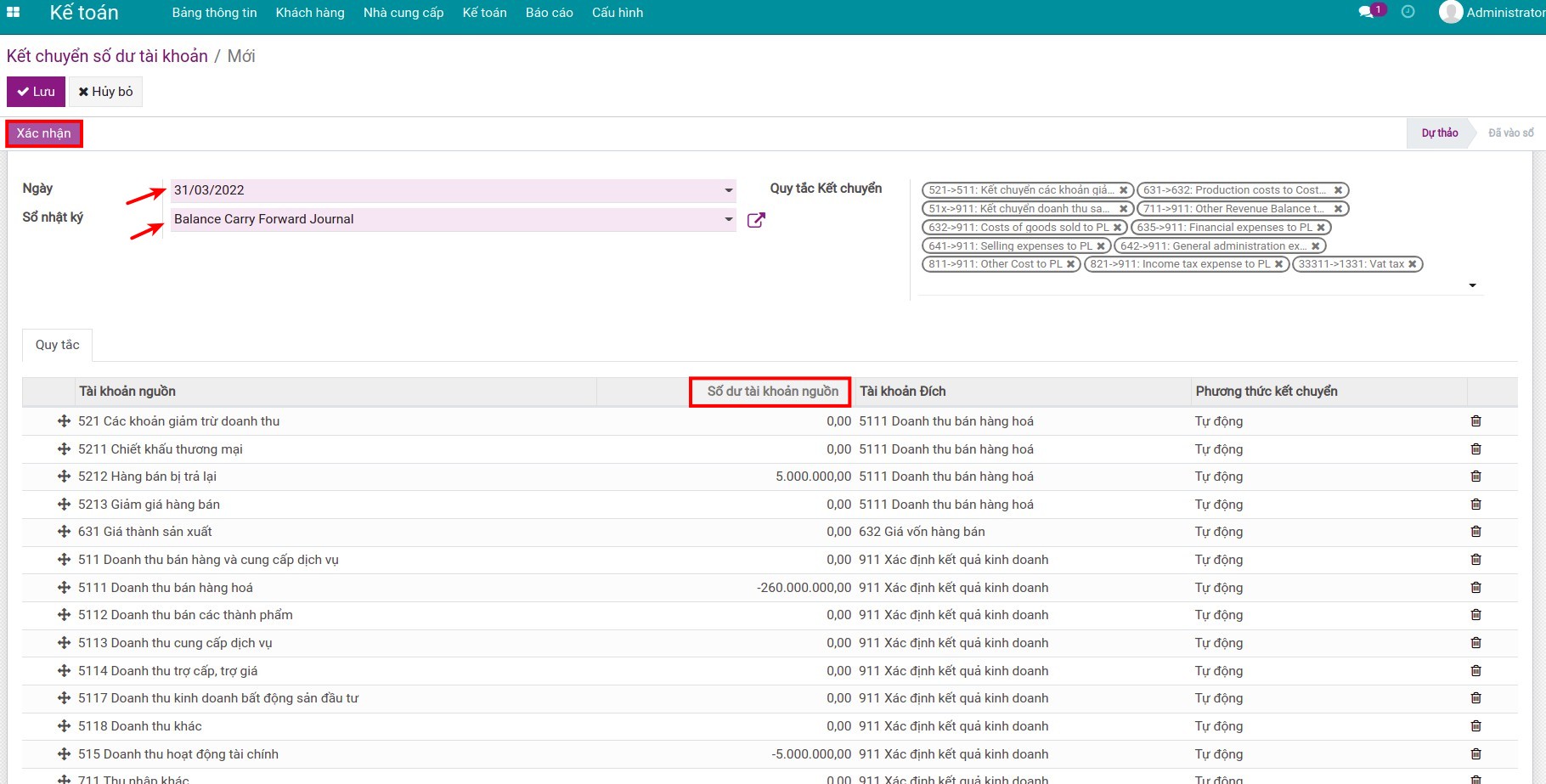Expand the Quy tắc Kết chuyển dropdown arrow
Image resolution: width=1546 pixels, height=784 pixels.
coord(1472,285)
